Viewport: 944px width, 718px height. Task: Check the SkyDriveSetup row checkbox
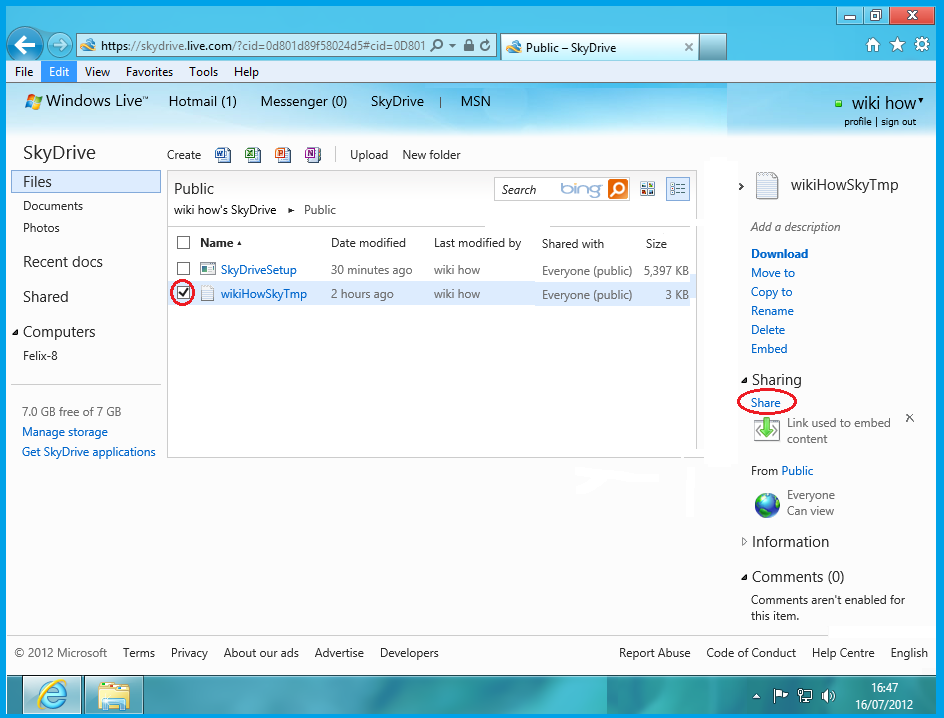coord(184,268)
